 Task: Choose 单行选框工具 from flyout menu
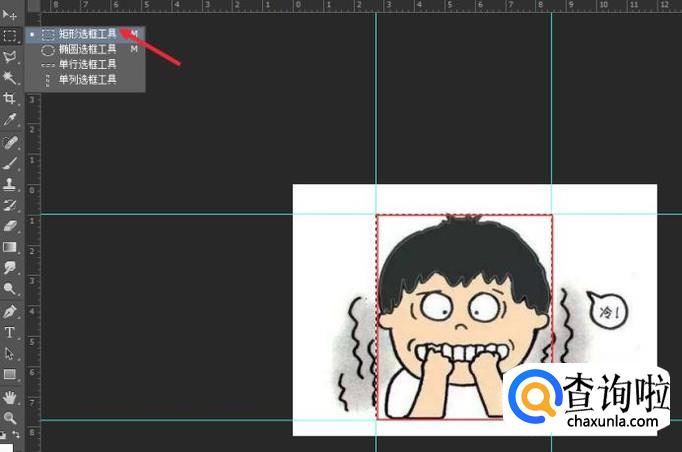85,64
